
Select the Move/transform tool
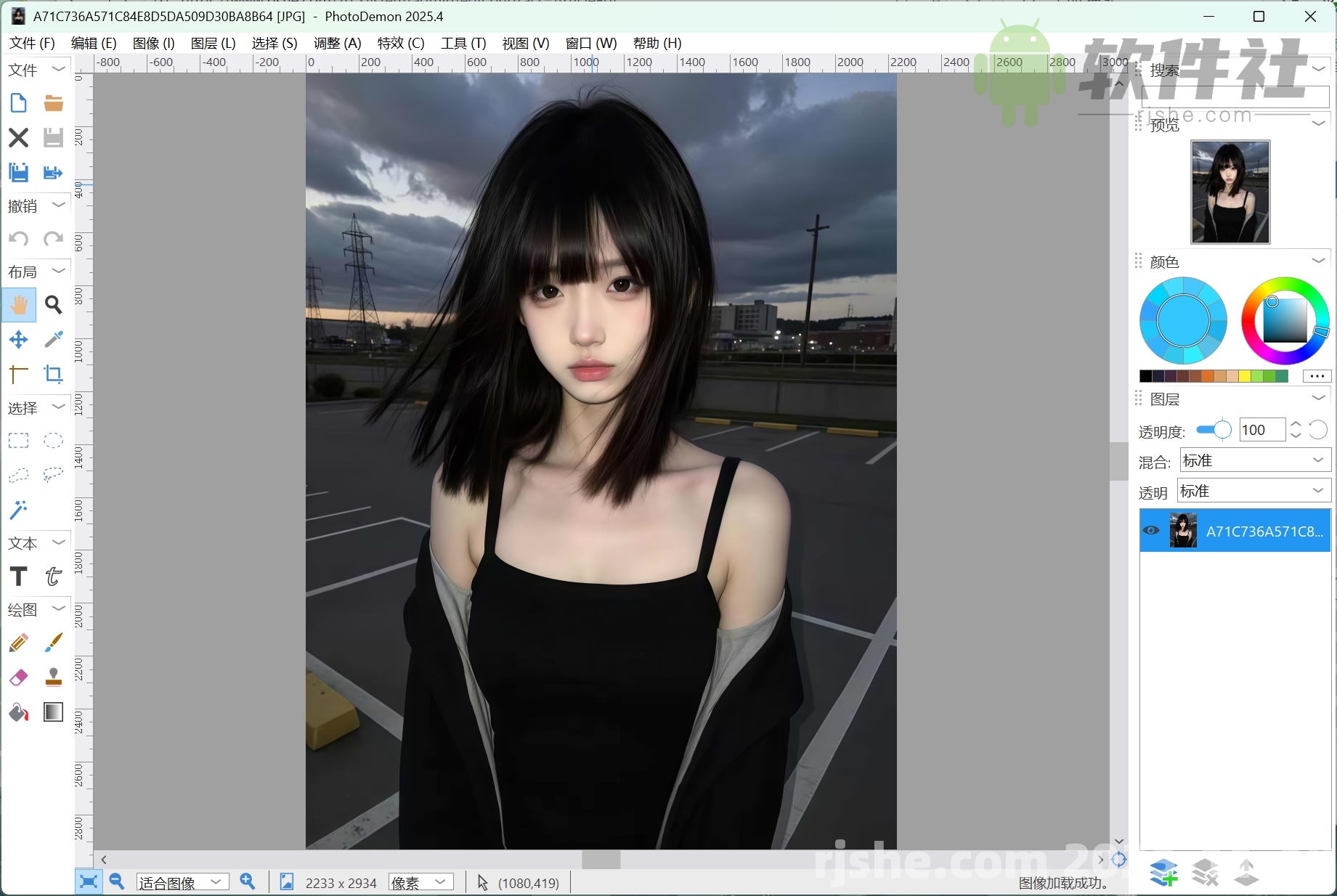[18, 340]
